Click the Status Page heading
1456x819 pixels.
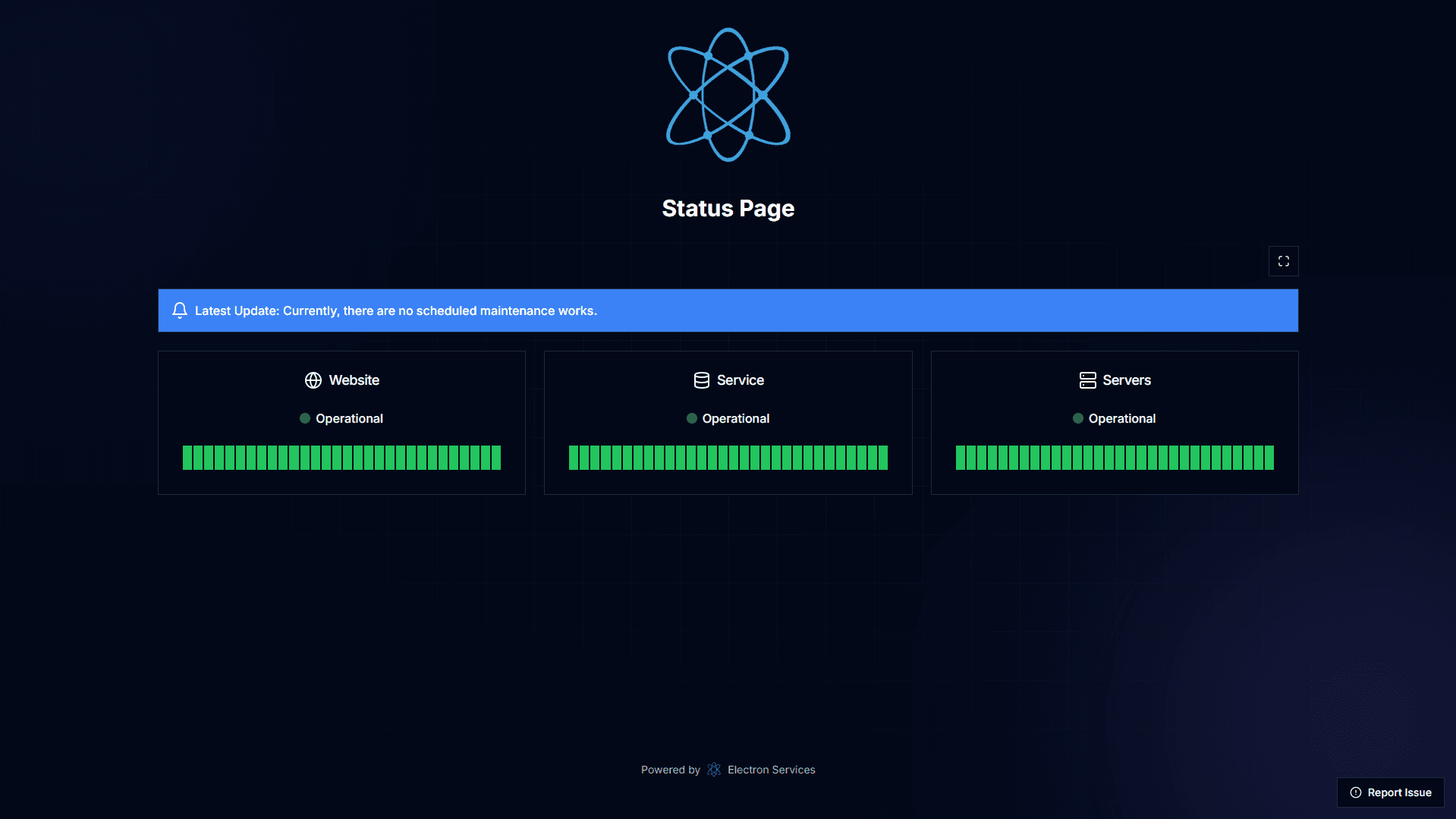(x=728, y=208)
